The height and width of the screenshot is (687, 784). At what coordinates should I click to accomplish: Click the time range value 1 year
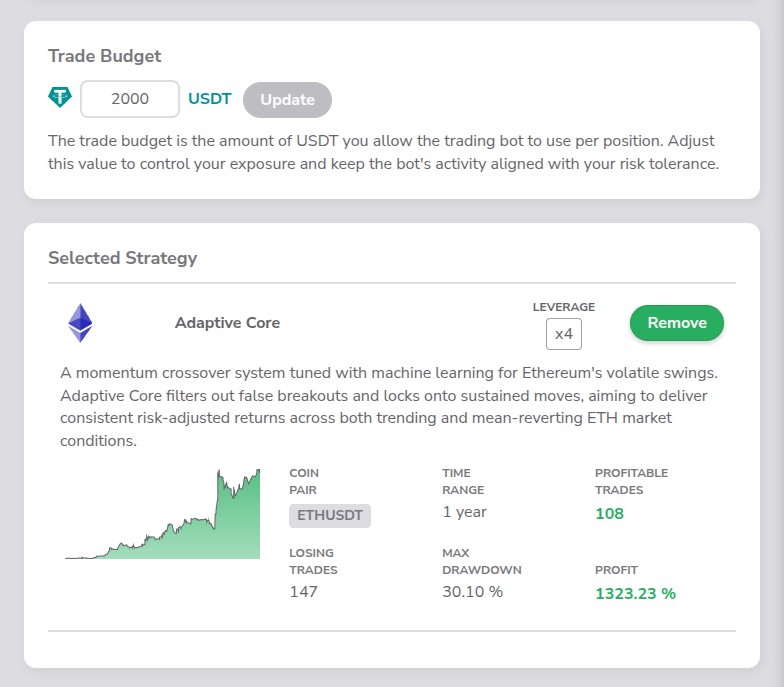click(x=464, y=512)
